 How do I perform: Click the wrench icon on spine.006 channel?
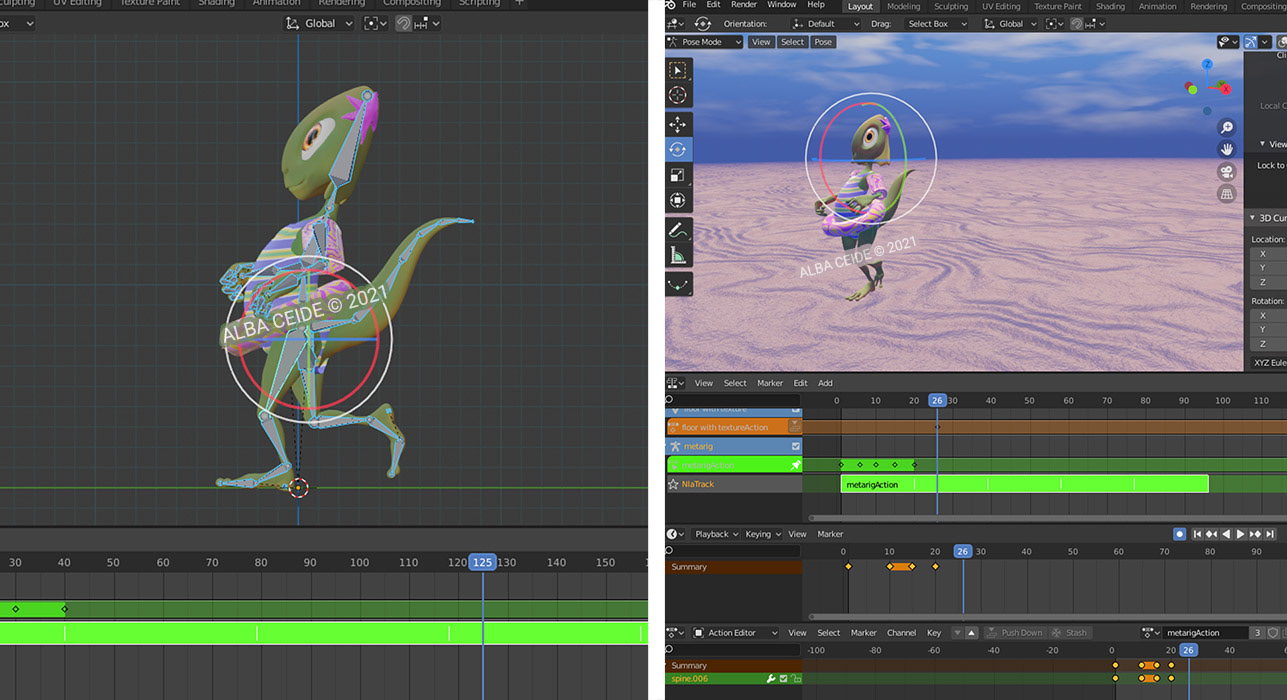(x=771, y=679)
